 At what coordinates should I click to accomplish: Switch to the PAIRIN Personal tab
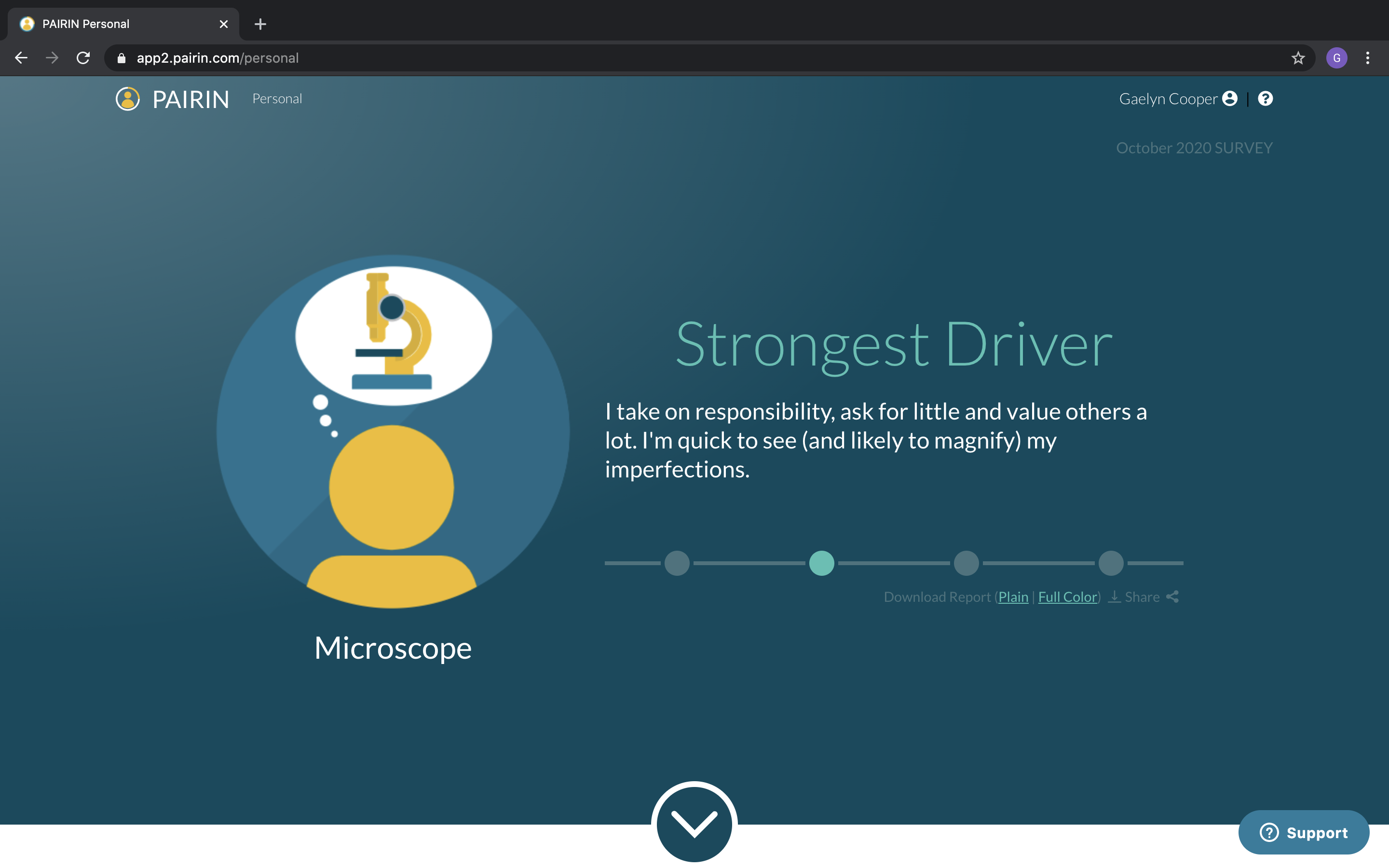coord(86,24)
